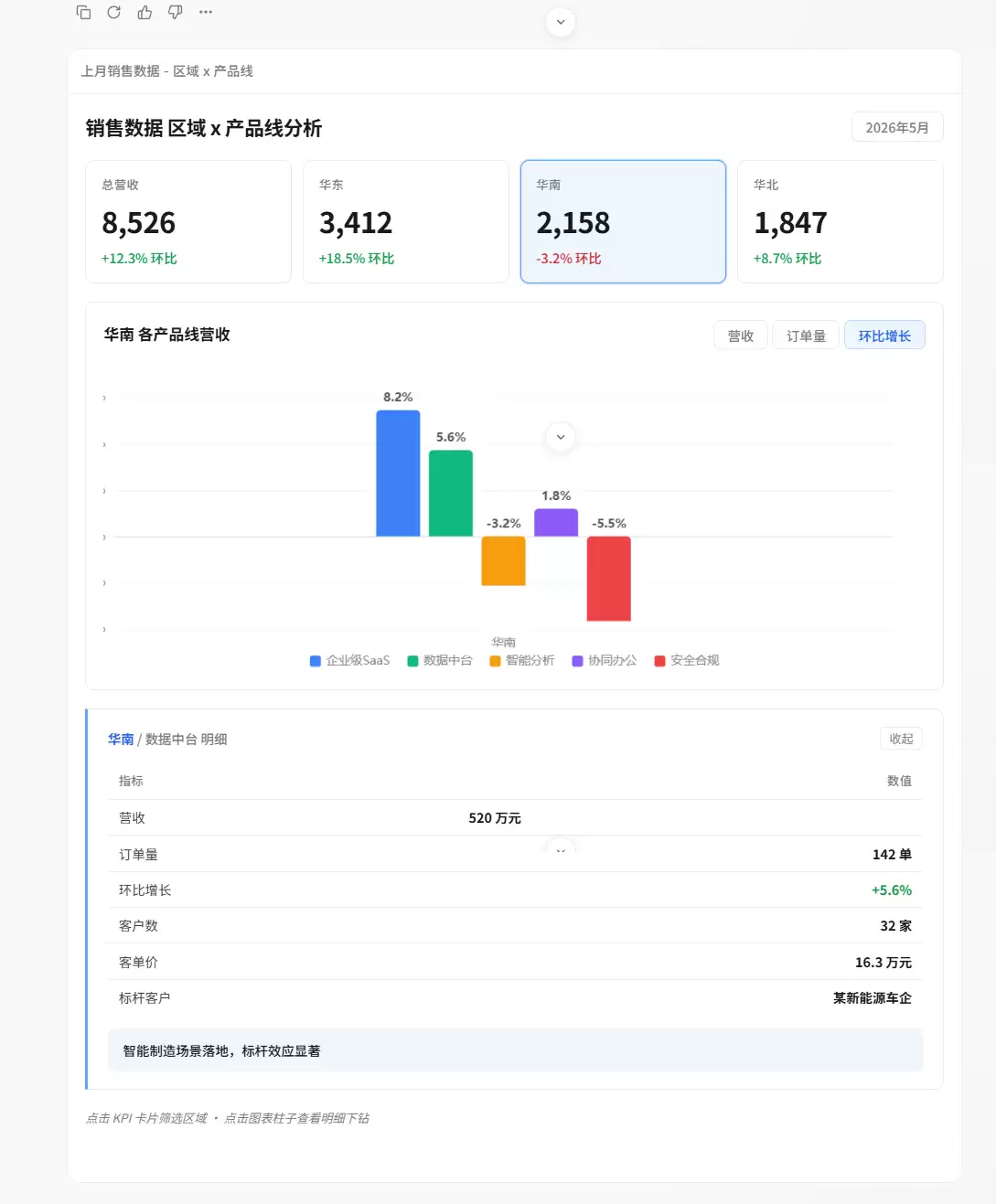This screenshot has width=996, height=1204.
Task: Switch chart to 订单量 tab
Action: coord(806,336)
